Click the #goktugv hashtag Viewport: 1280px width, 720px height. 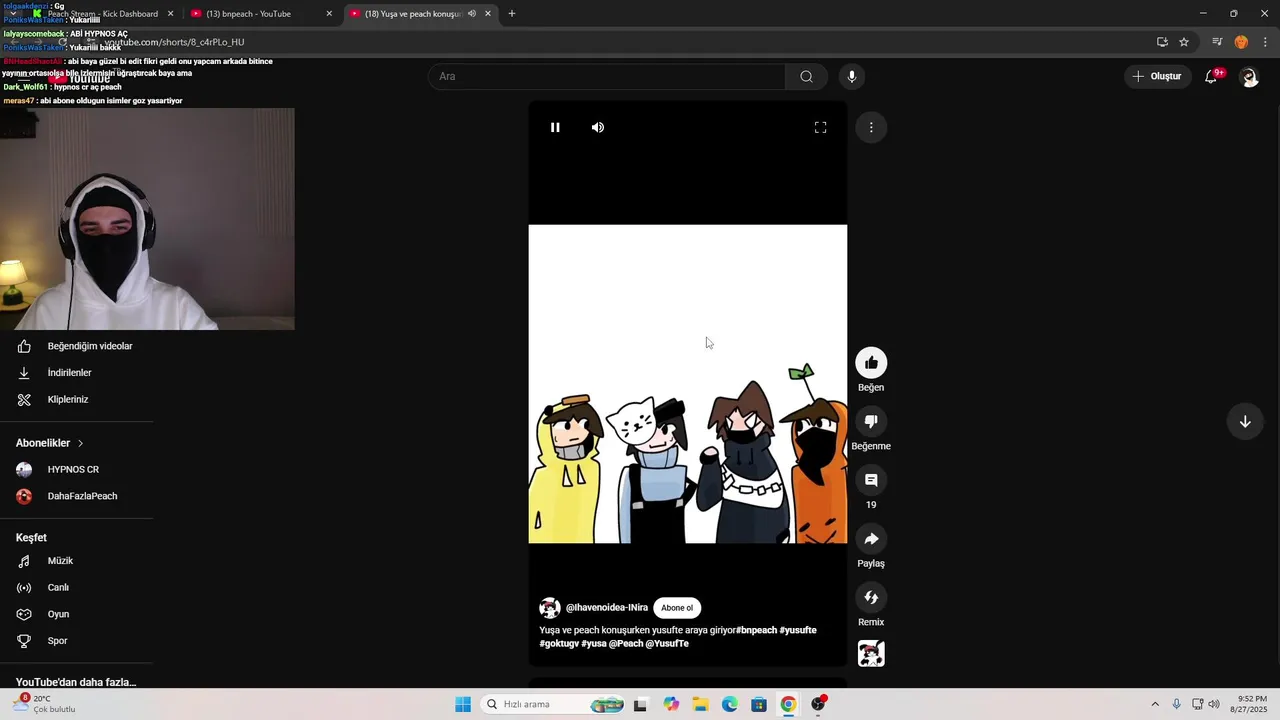558,644
